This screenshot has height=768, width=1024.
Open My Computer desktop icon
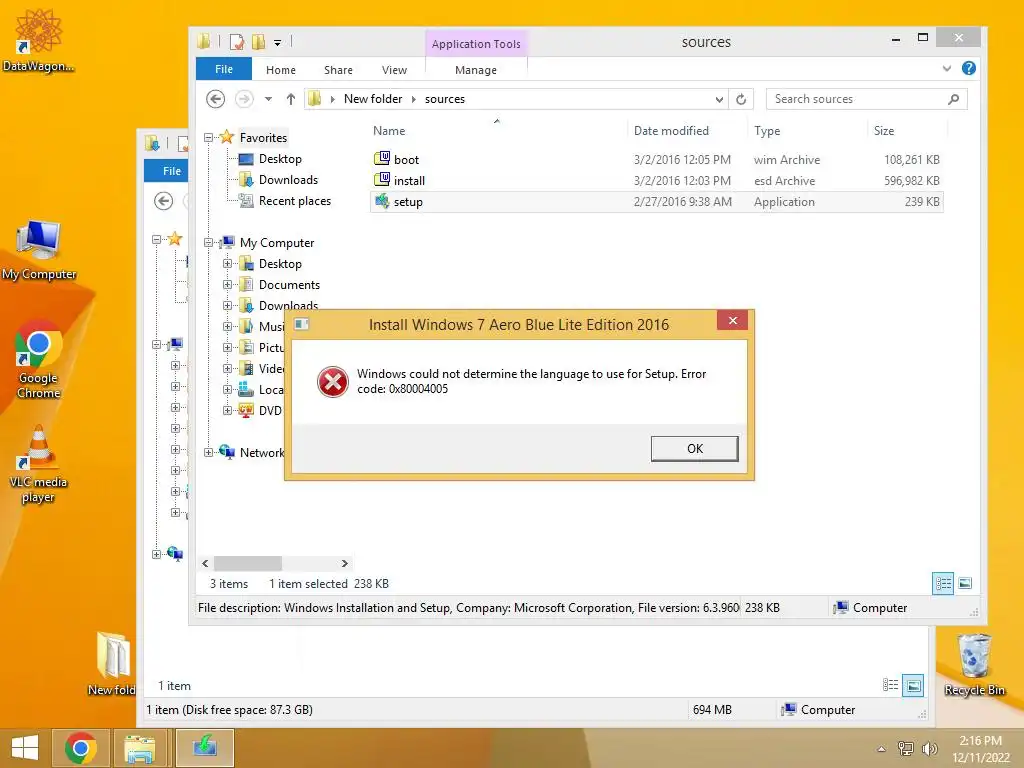39,251
